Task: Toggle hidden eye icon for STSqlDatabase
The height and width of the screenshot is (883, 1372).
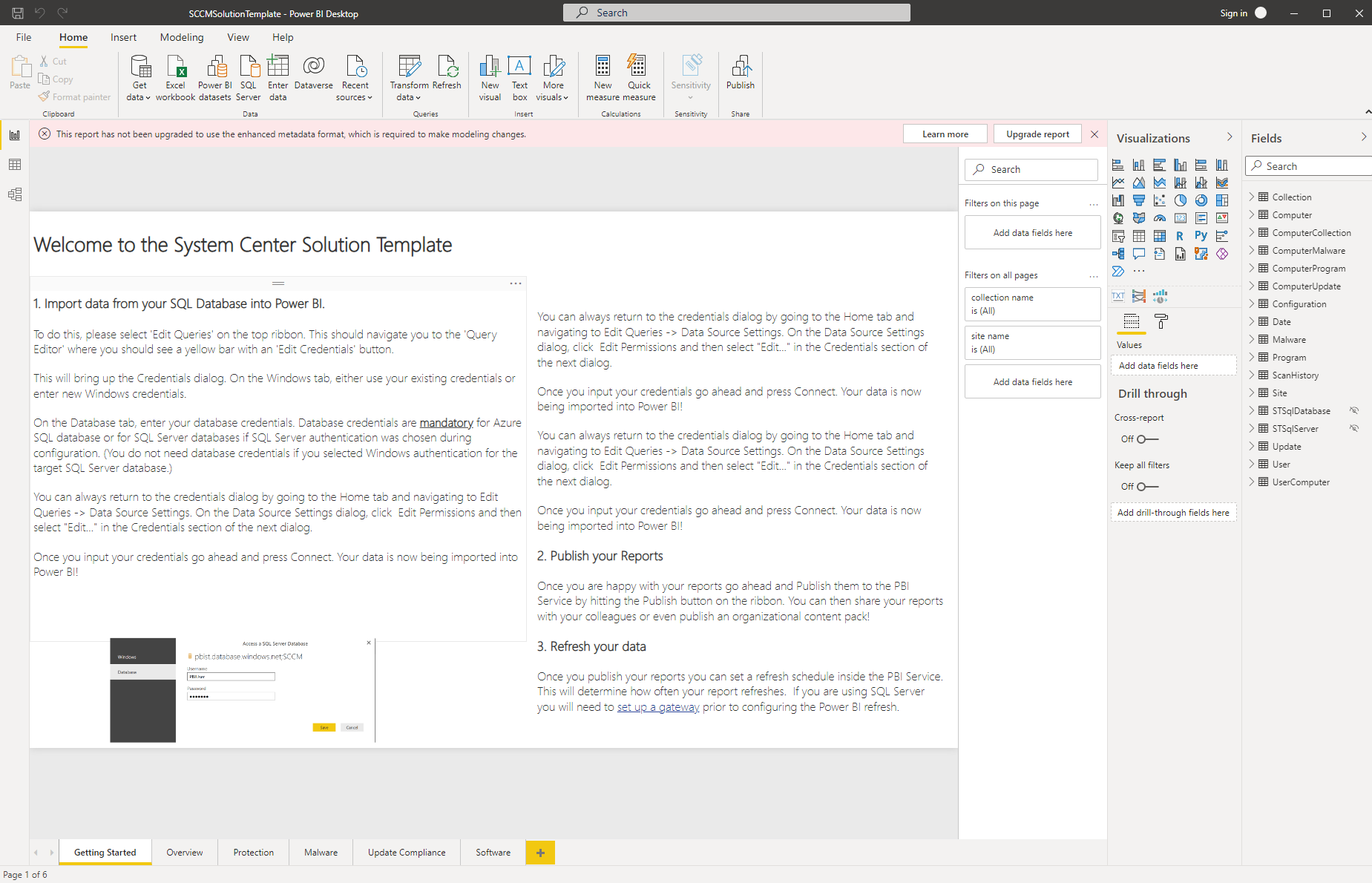Action: pyautogui.click(x=1354, y=410)
